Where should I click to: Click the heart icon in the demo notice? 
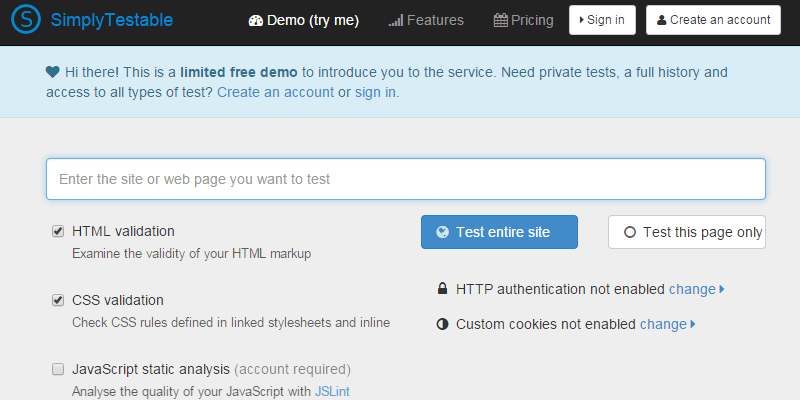click(53, 73)
